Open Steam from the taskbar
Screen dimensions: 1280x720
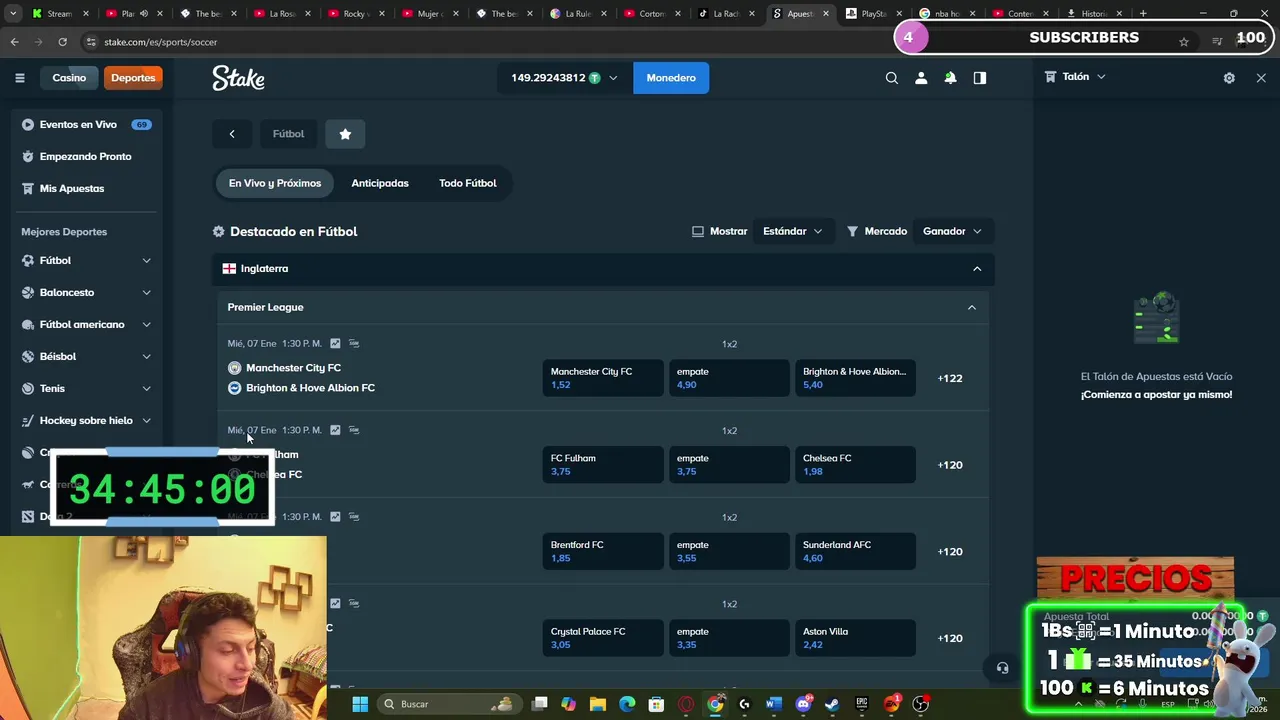(831, 704)
